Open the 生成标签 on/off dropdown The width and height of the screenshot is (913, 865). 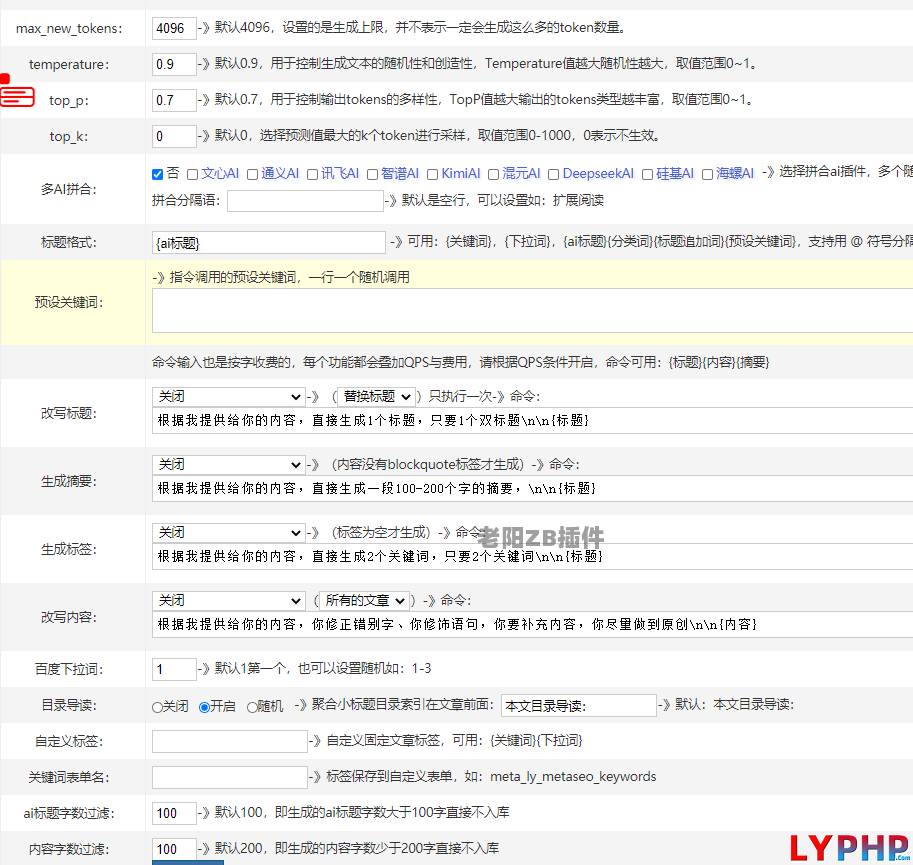(229, 533)
